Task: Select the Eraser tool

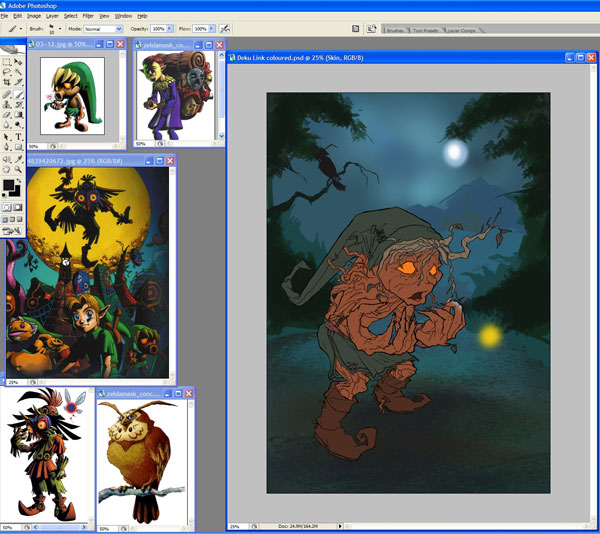Action: click(7, 114)
